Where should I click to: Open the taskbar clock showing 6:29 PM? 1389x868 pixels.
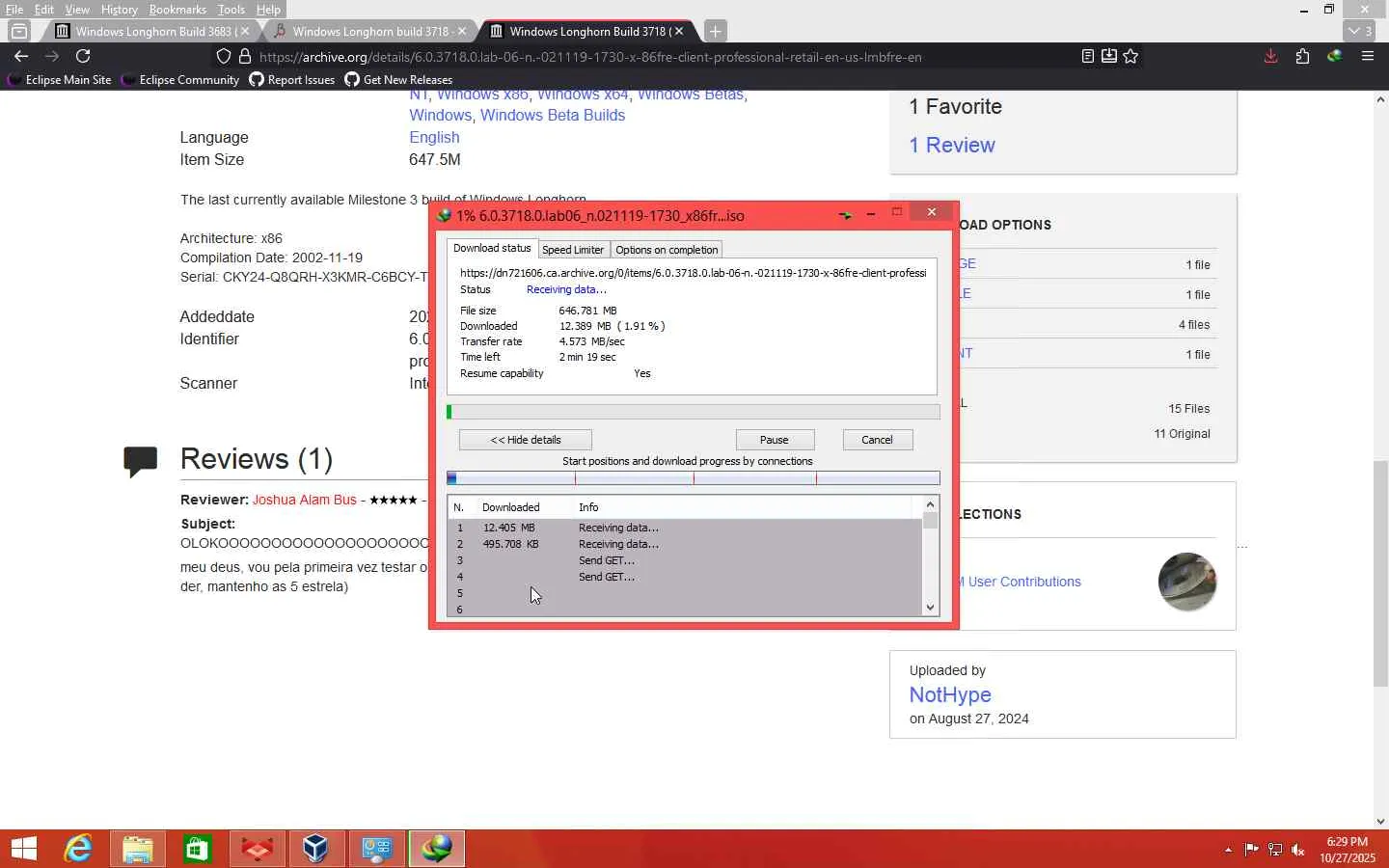pyautogui.click(x=1348, y=850)
